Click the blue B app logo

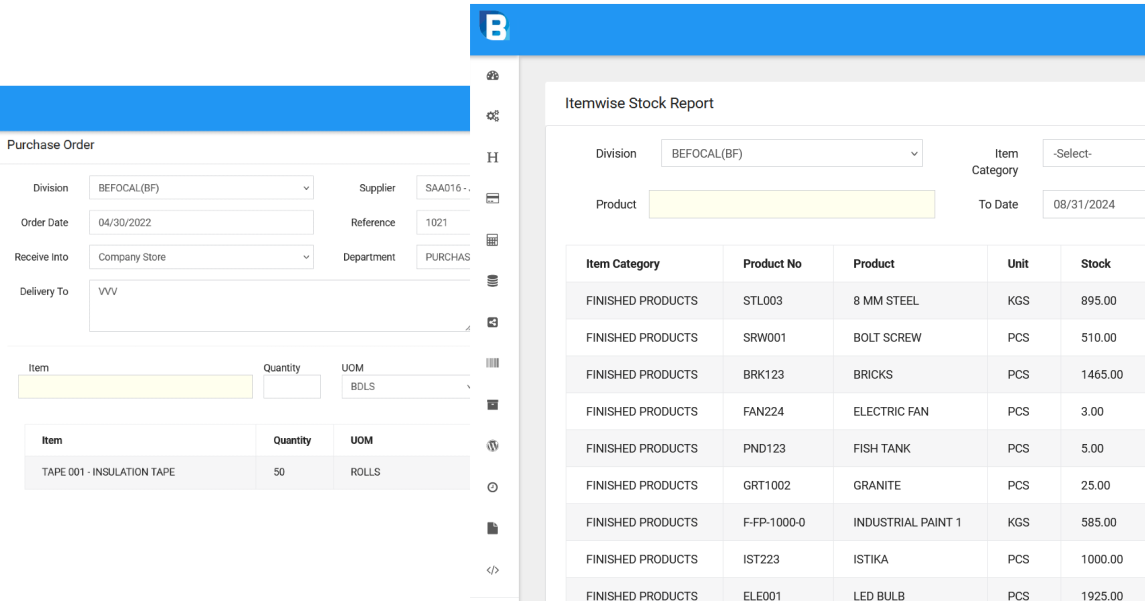point(494,25)
